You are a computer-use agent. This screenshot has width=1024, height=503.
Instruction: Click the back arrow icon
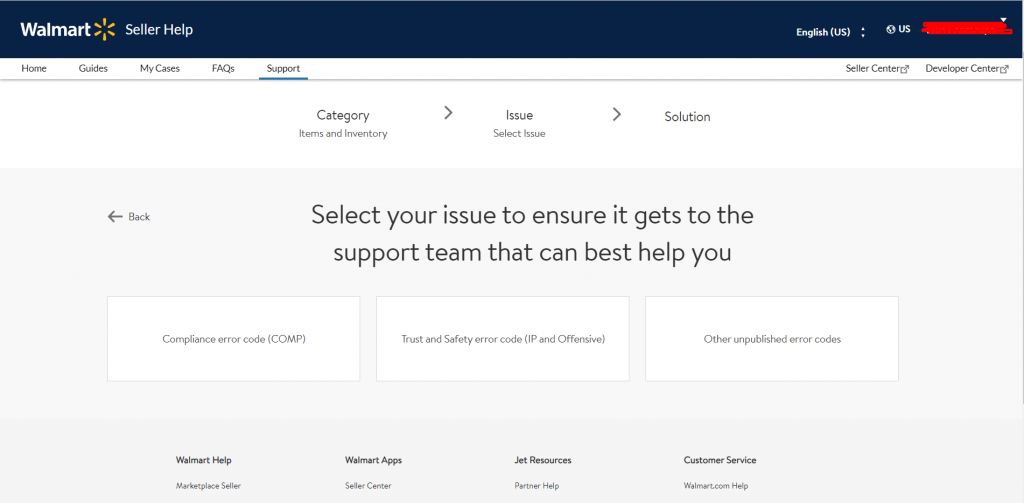click(116, 217)
